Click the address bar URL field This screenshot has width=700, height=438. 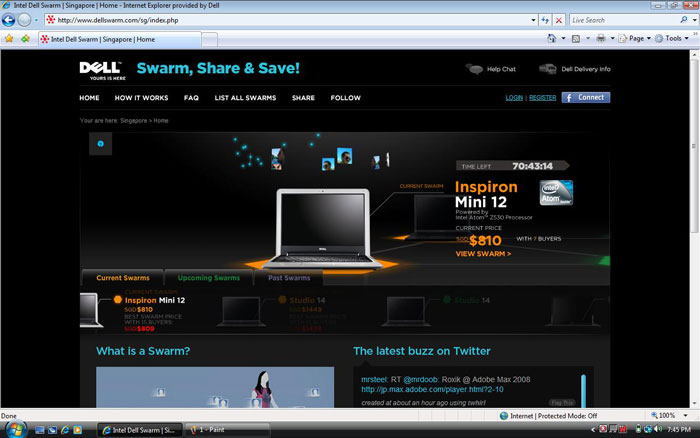click(x=286, y=20)
